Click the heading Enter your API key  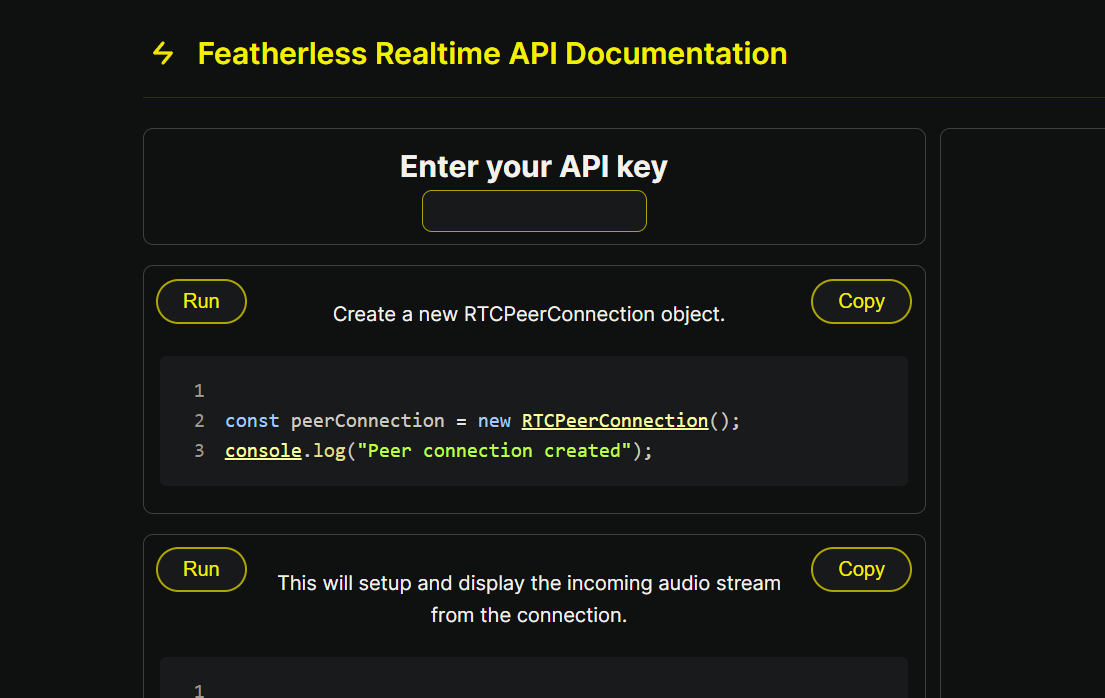pos(533,166)
